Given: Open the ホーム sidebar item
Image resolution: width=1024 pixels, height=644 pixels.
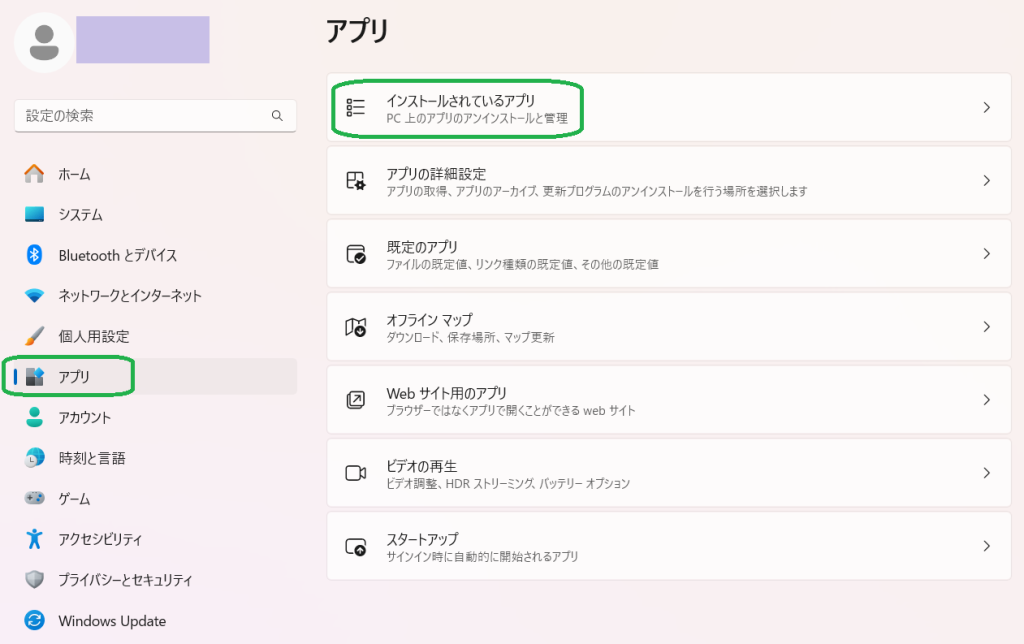Looking at the screenshot, I should click(74, 174).
